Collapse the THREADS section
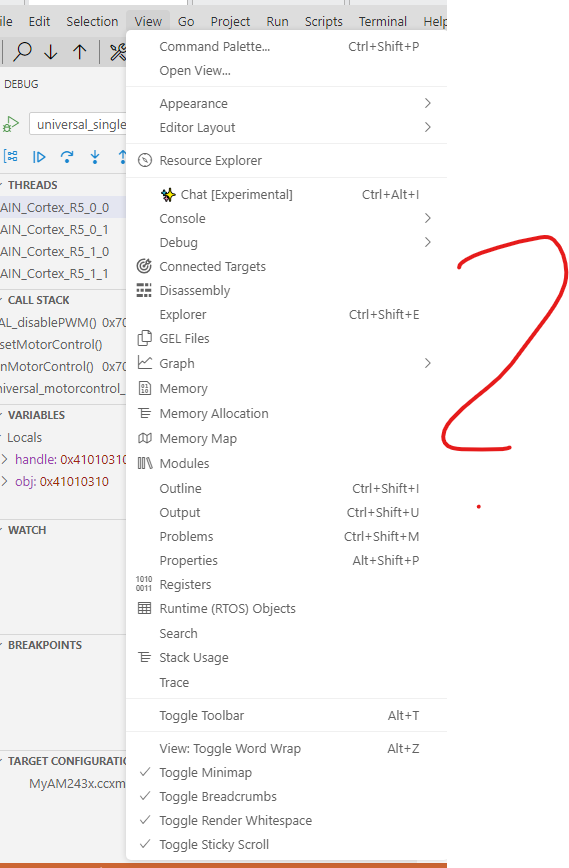Image resolution: width=569 pixels, height=868 pixels. pos(32,185)
